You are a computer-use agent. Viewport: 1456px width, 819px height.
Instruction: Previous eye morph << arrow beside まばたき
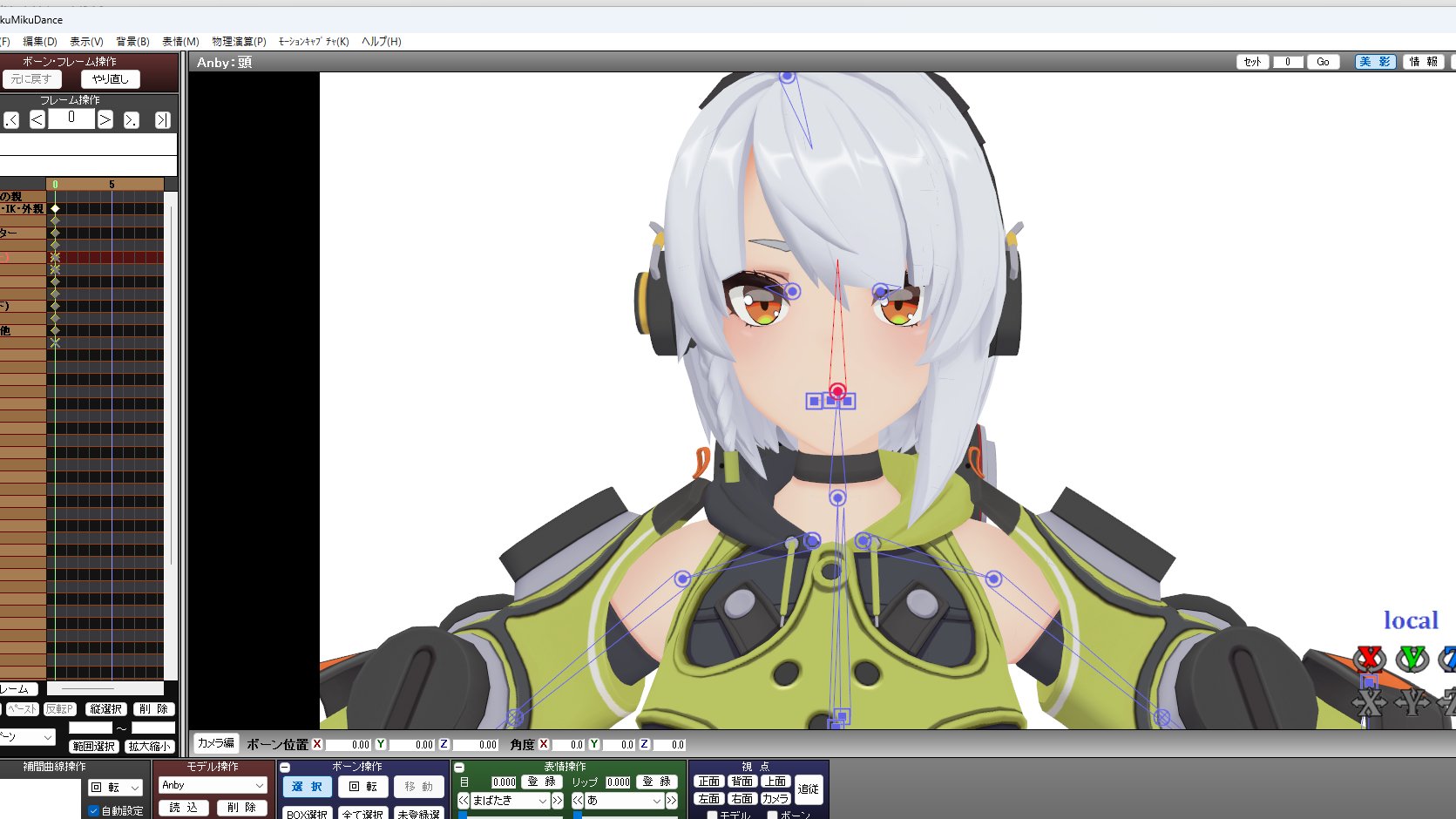[x=464, y=801]
